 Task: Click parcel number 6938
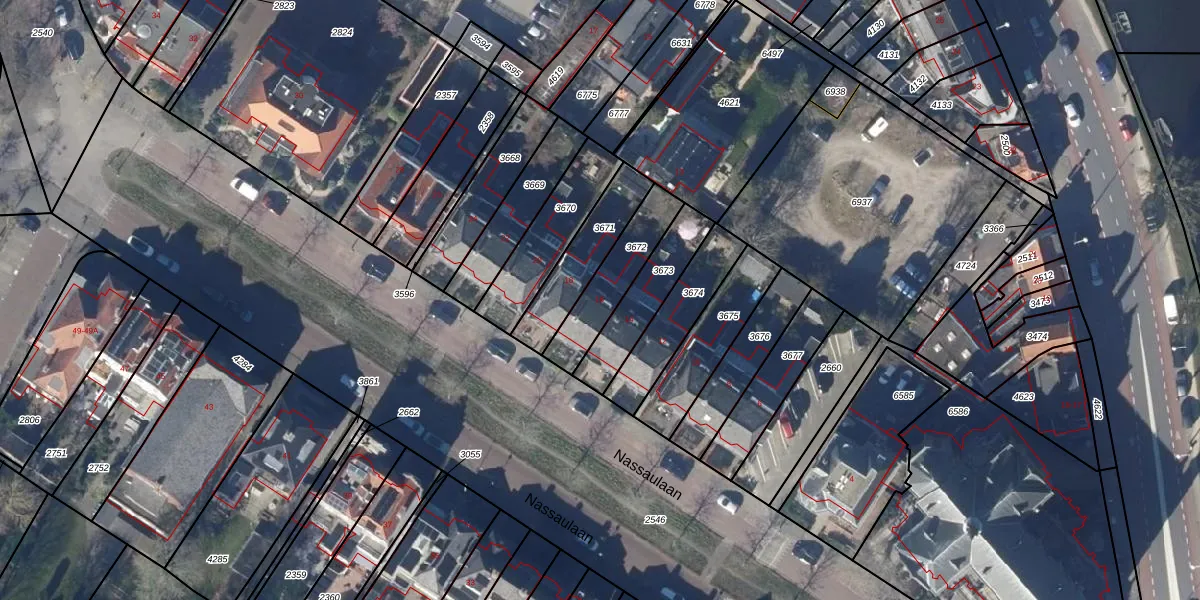[x=835, y=92]
